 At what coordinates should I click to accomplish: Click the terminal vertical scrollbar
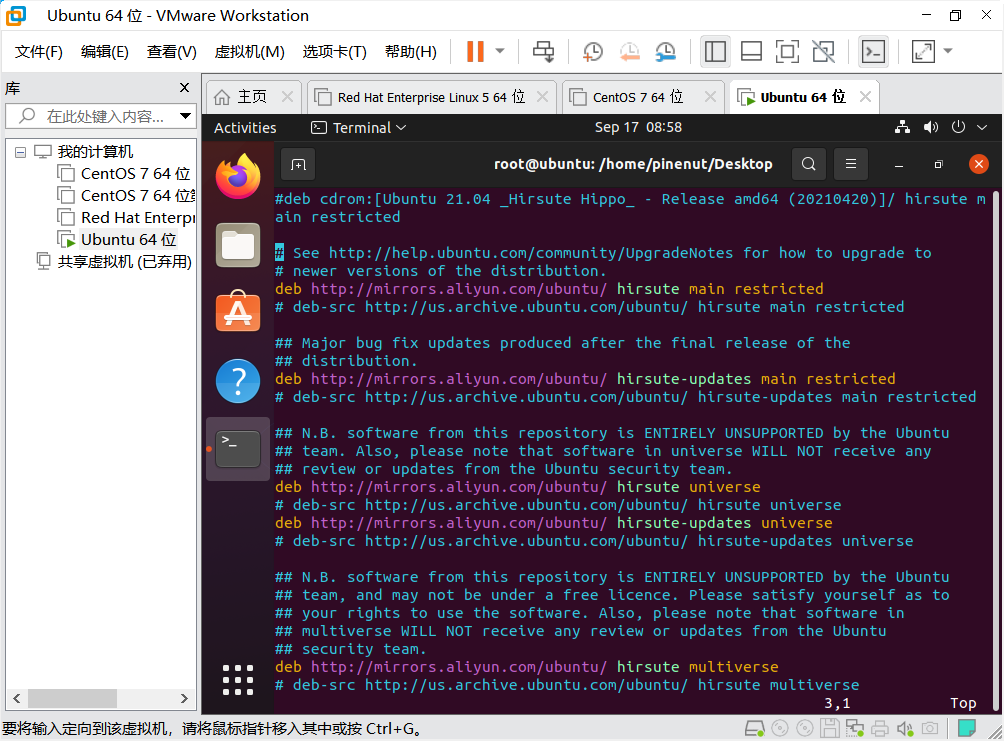996,450
